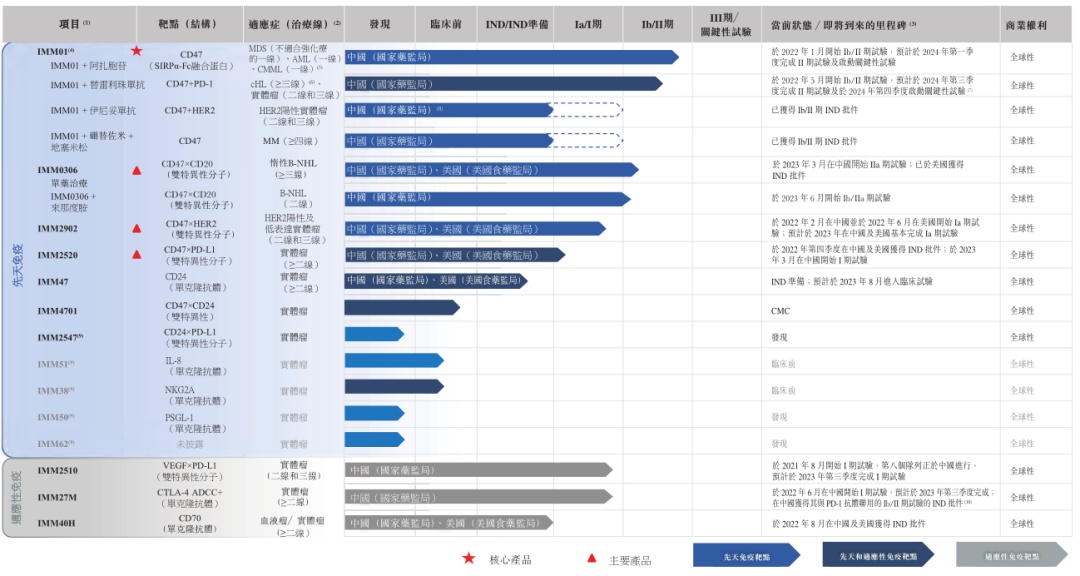1080x576 pixels.
Task: Click the red triangle beside IMM2520
Action: 136,254
